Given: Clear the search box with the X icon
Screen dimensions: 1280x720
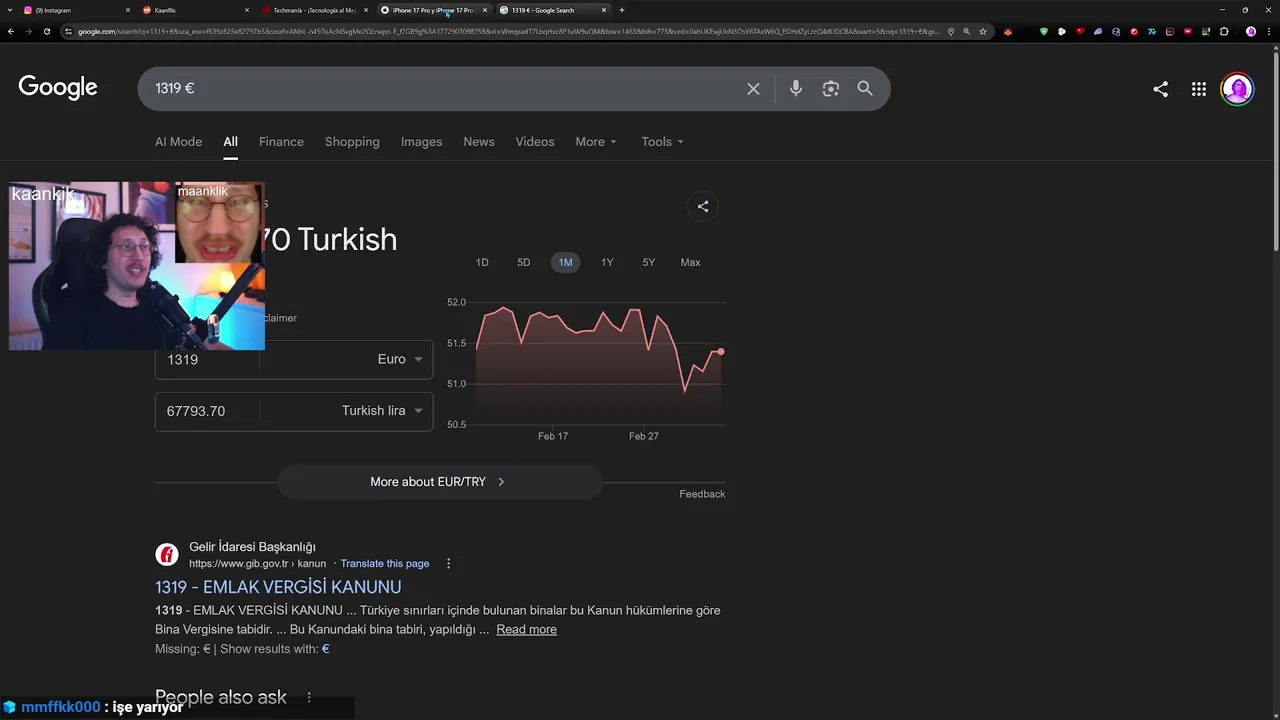Looking at the screenshot, I should (753, 89).
